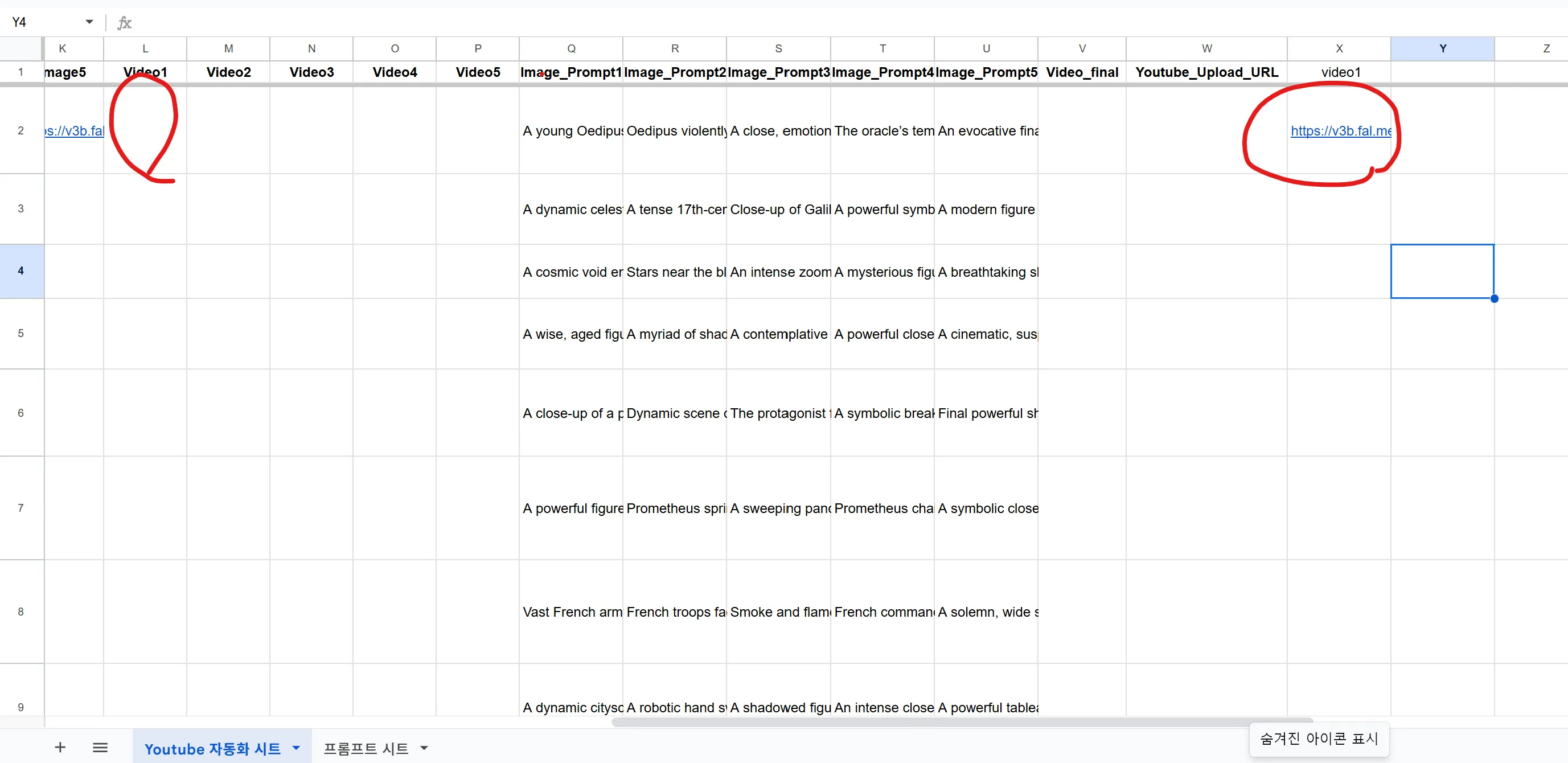Viewport: 1568px width, 763px height.
Task: Switch to the 프롬프트 시트 tab
Action: (x=365, y=748)
